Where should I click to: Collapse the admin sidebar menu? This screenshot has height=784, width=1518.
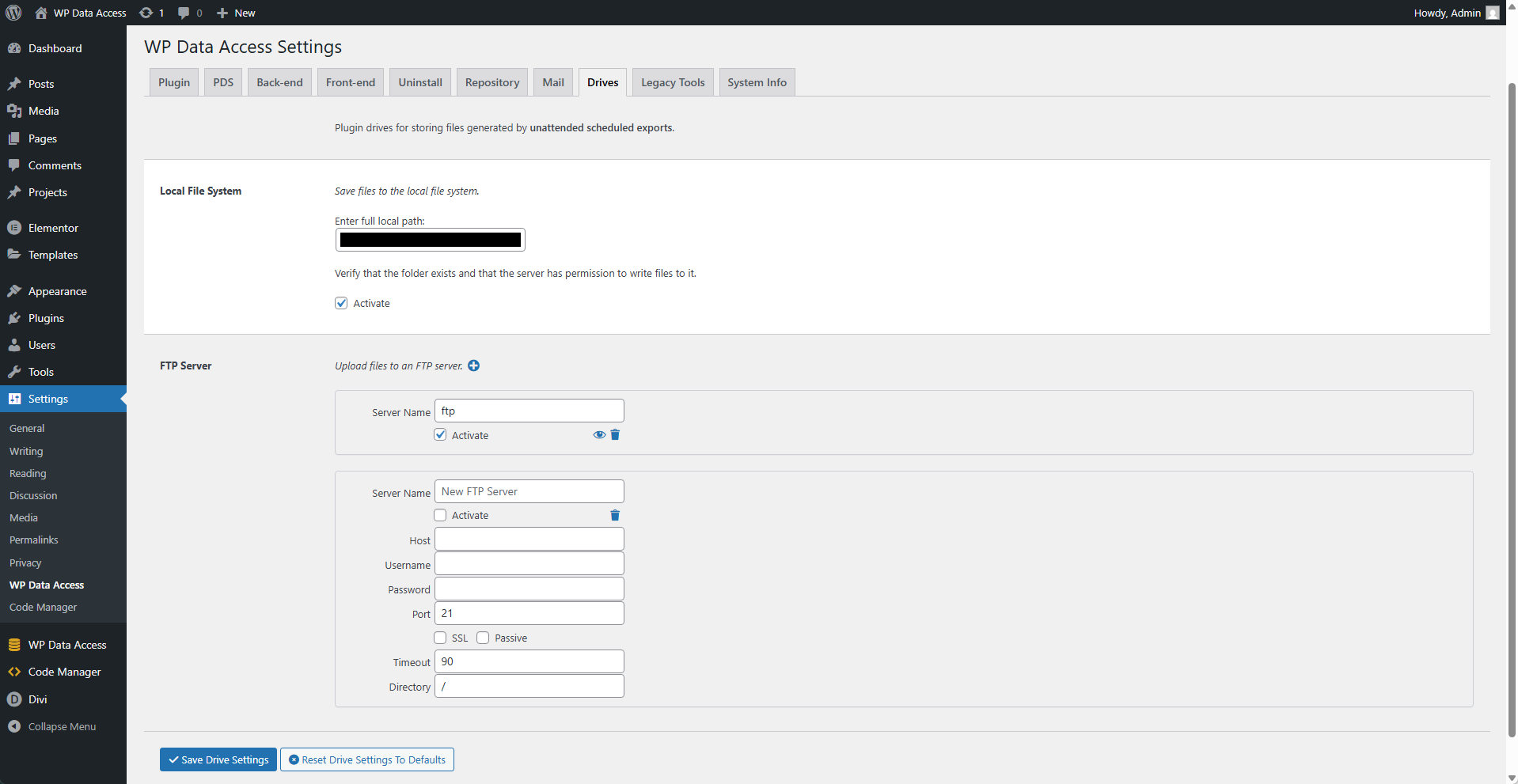click(61, 726)
